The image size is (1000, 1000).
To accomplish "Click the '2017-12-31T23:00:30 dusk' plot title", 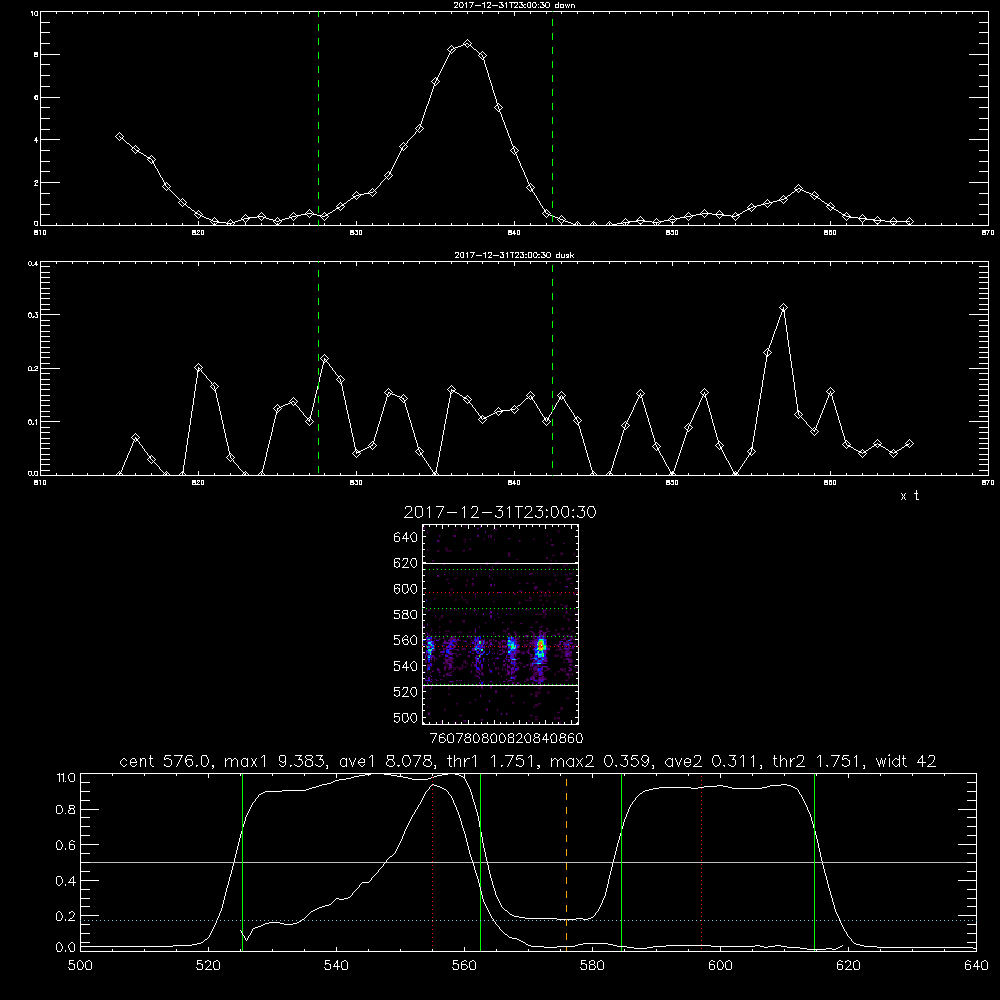I will (514, 255).
